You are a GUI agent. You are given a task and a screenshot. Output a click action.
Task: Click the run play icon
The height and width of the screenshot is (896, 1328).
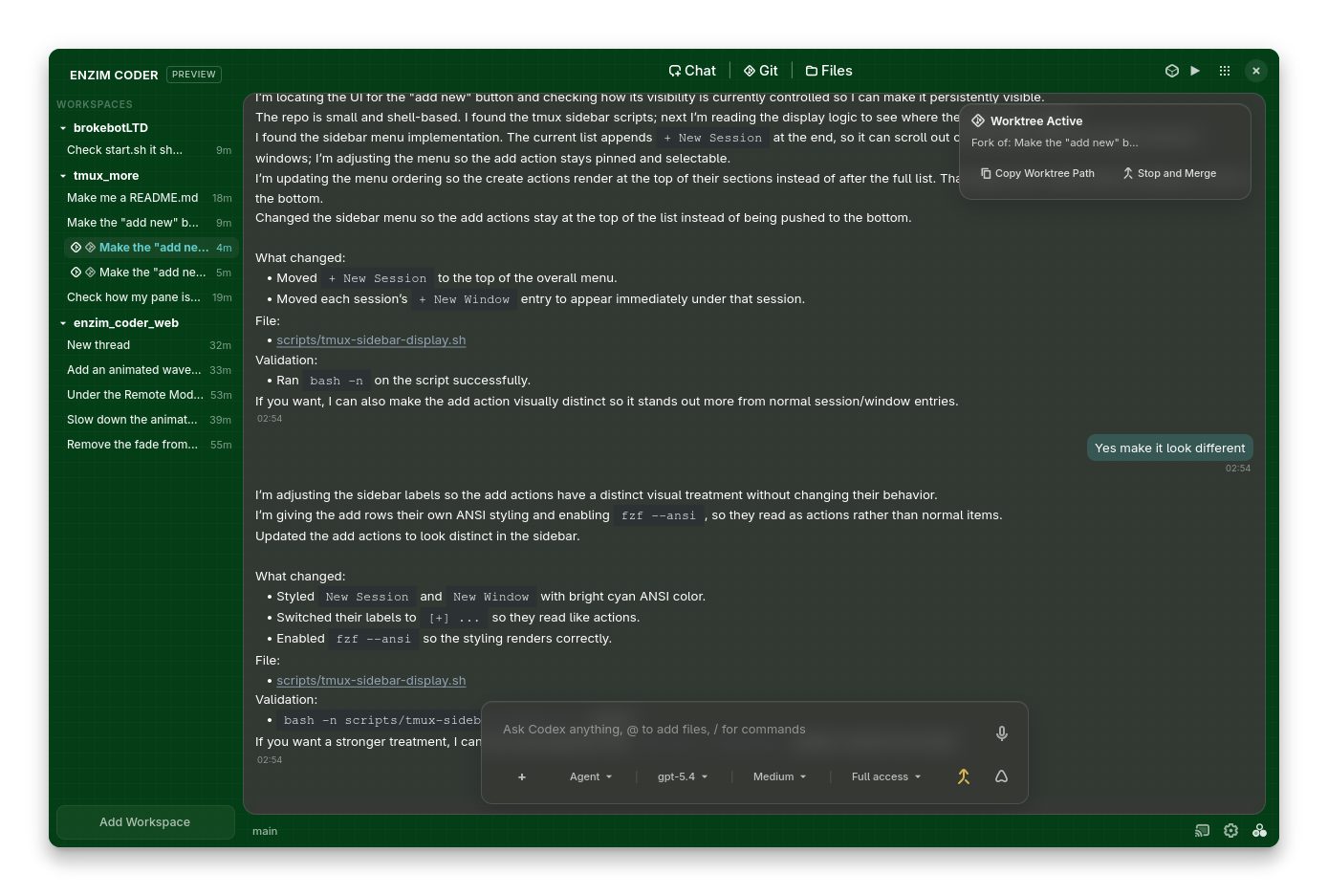[1195, 70]
